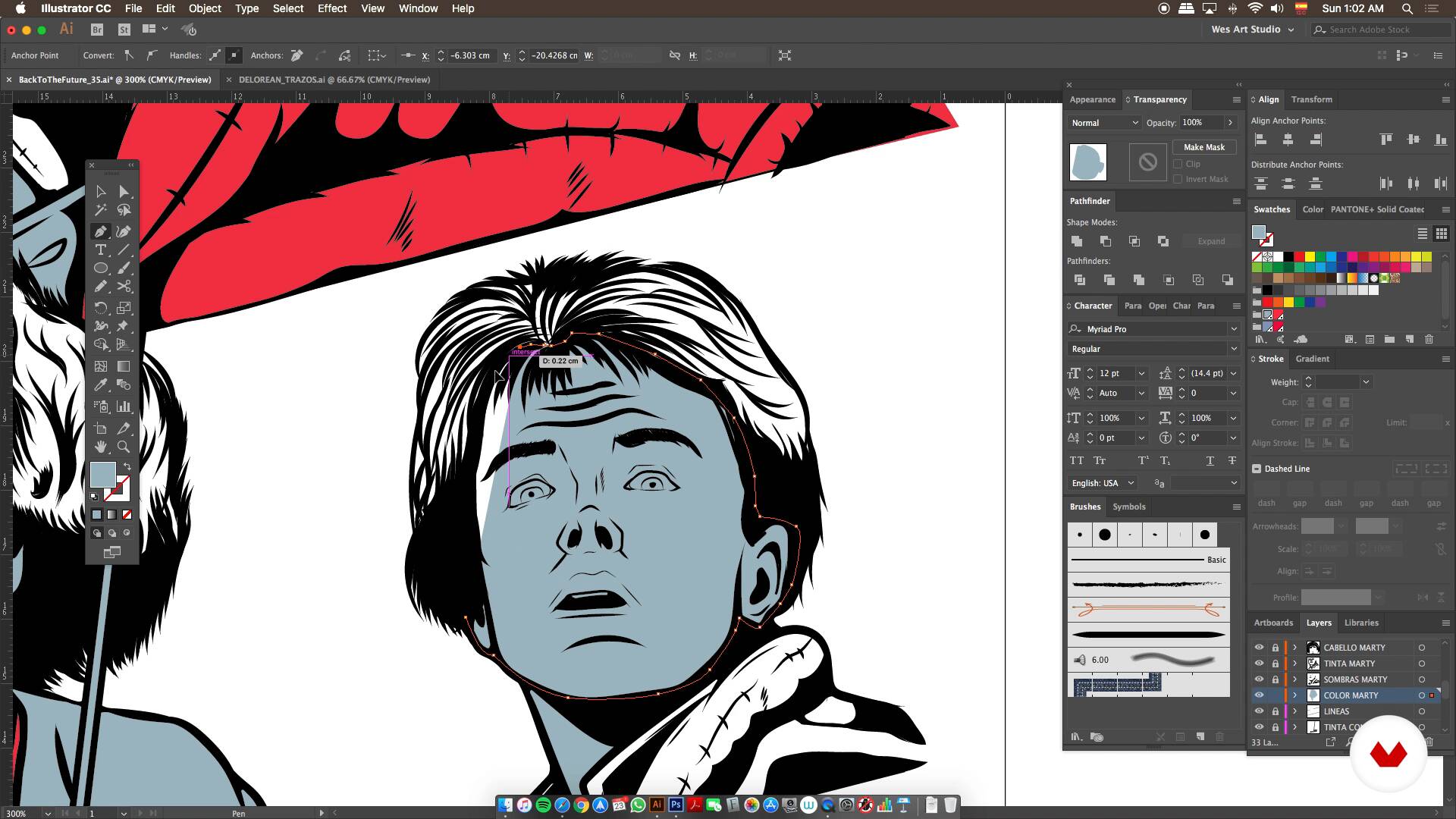This screenshot has width=1456, height=819.
Task: Select the Pen tool
Action: 101,231
